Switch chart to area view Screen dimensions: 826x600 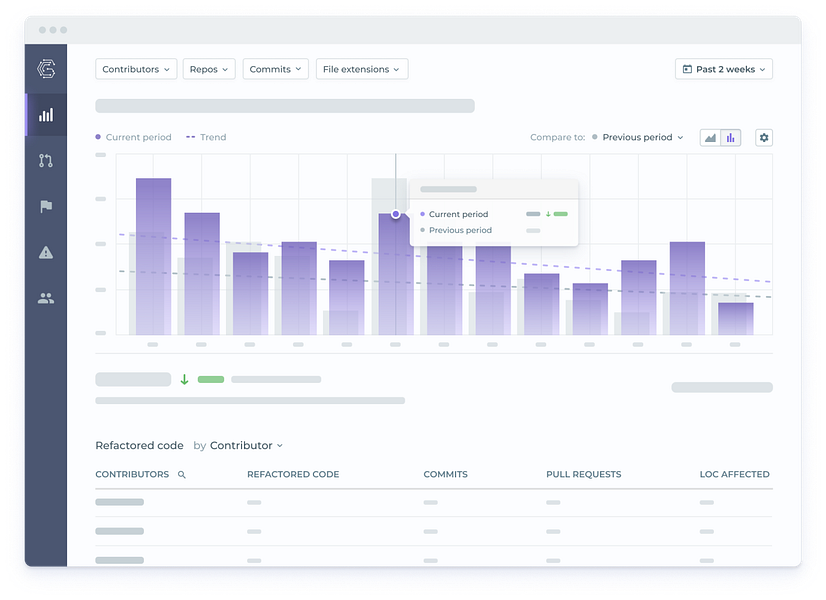(710, 137)
